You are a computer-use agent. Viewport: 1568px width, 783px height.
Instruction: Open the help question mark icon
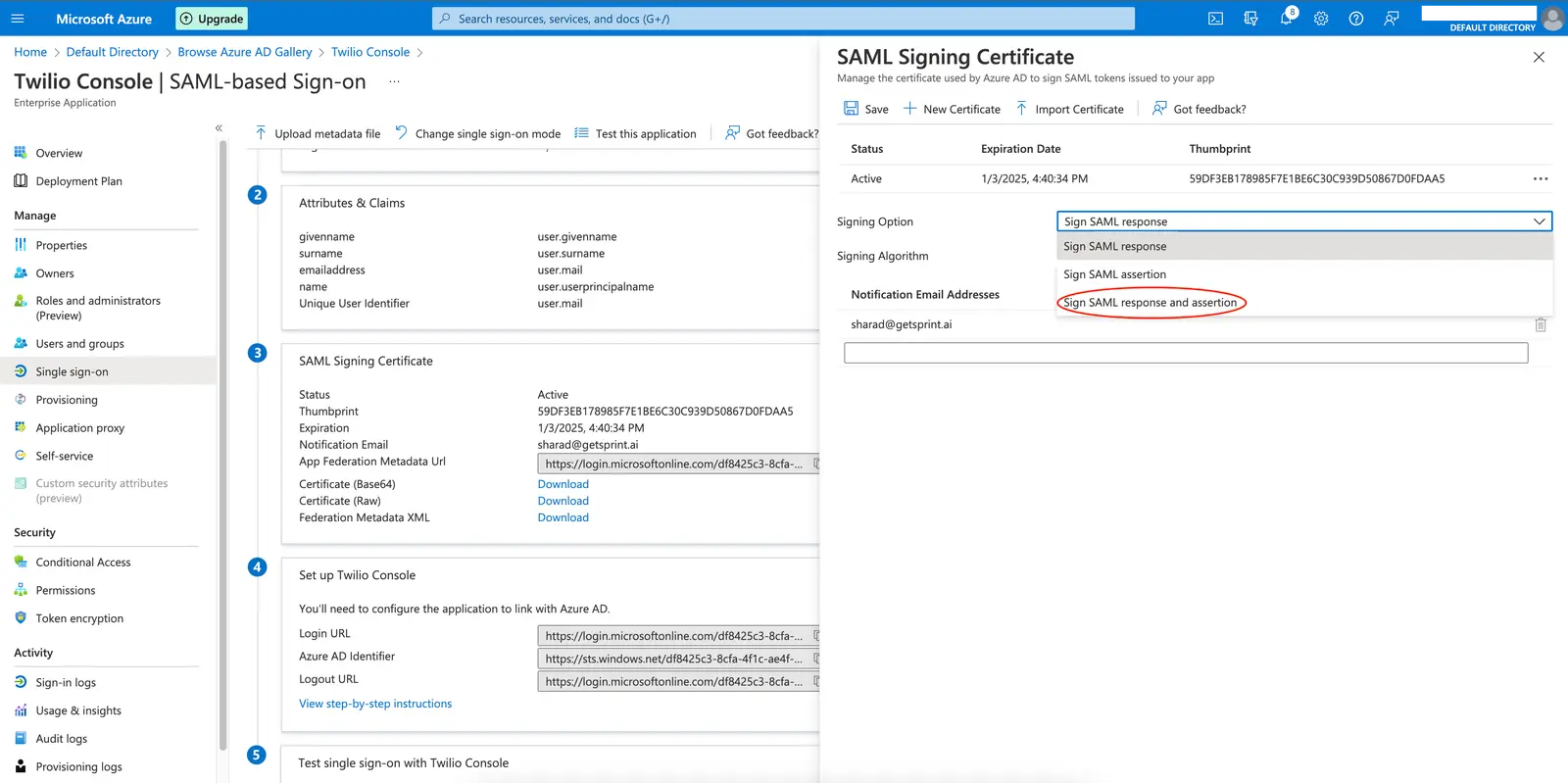tap(1356, 19)
